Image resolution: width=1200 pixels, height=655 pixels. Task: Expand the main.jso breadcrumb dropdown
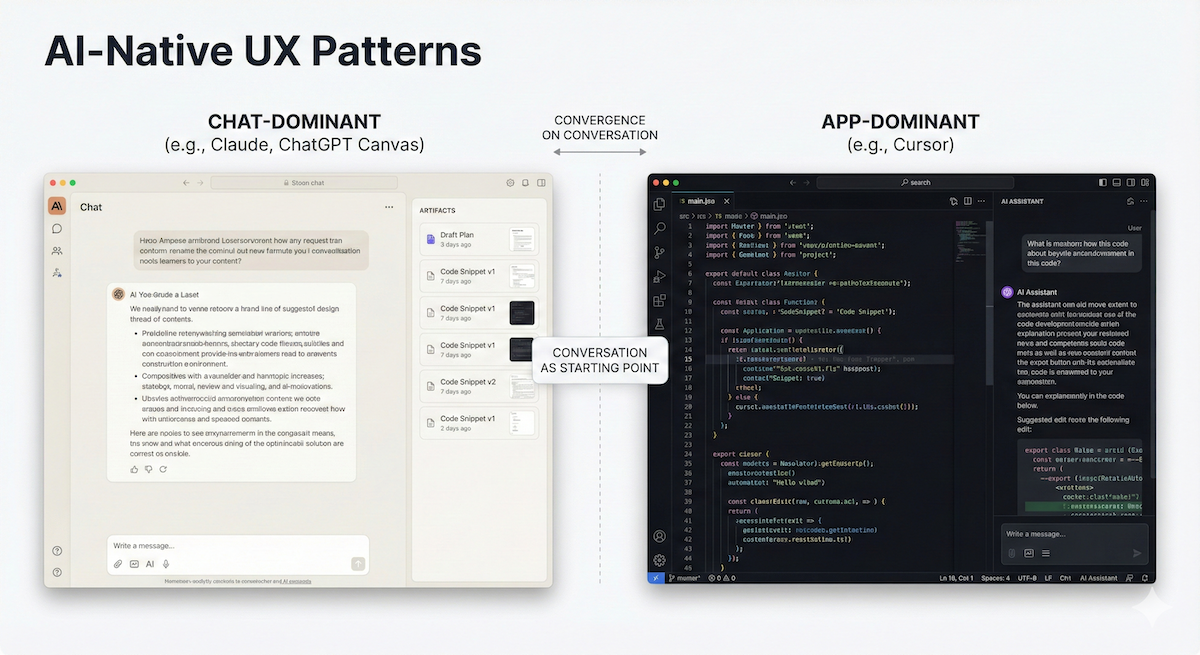773,216
